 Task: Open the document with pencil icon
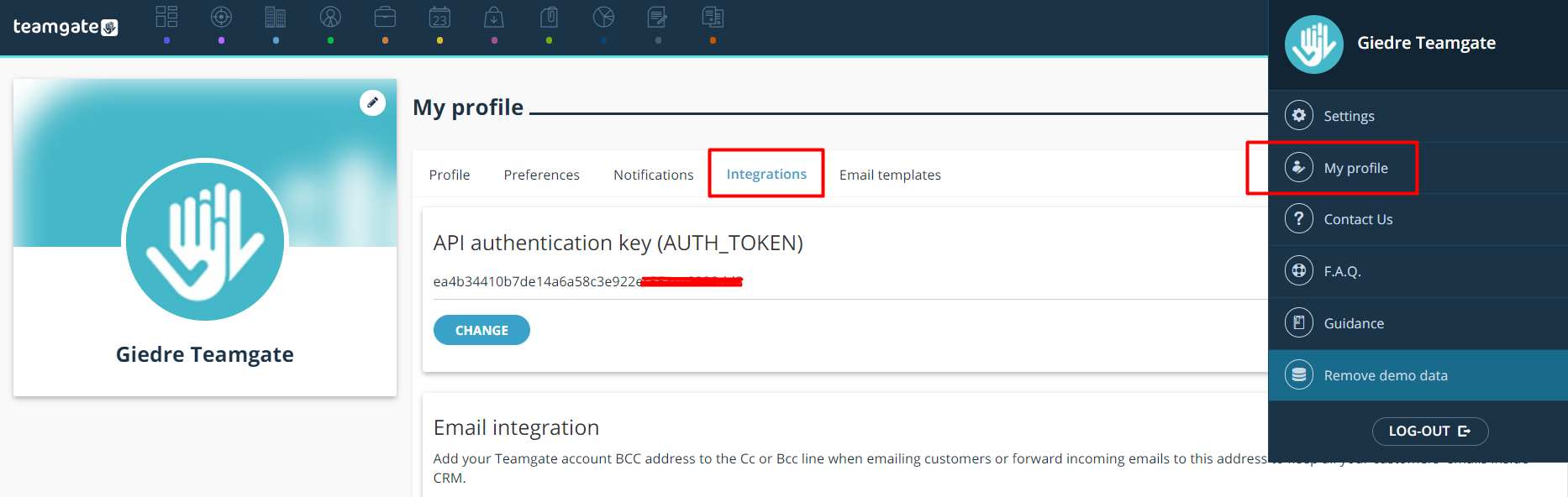[658, 17]
